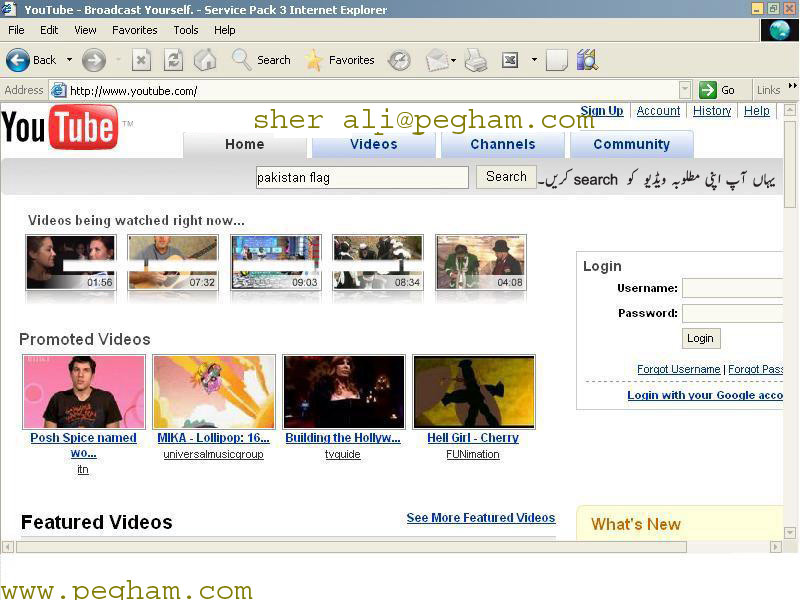Viewport: 800px width, 600px height.
Task: Open the 07:32 guitar video thumbnail
Action: tap(173, 262)
